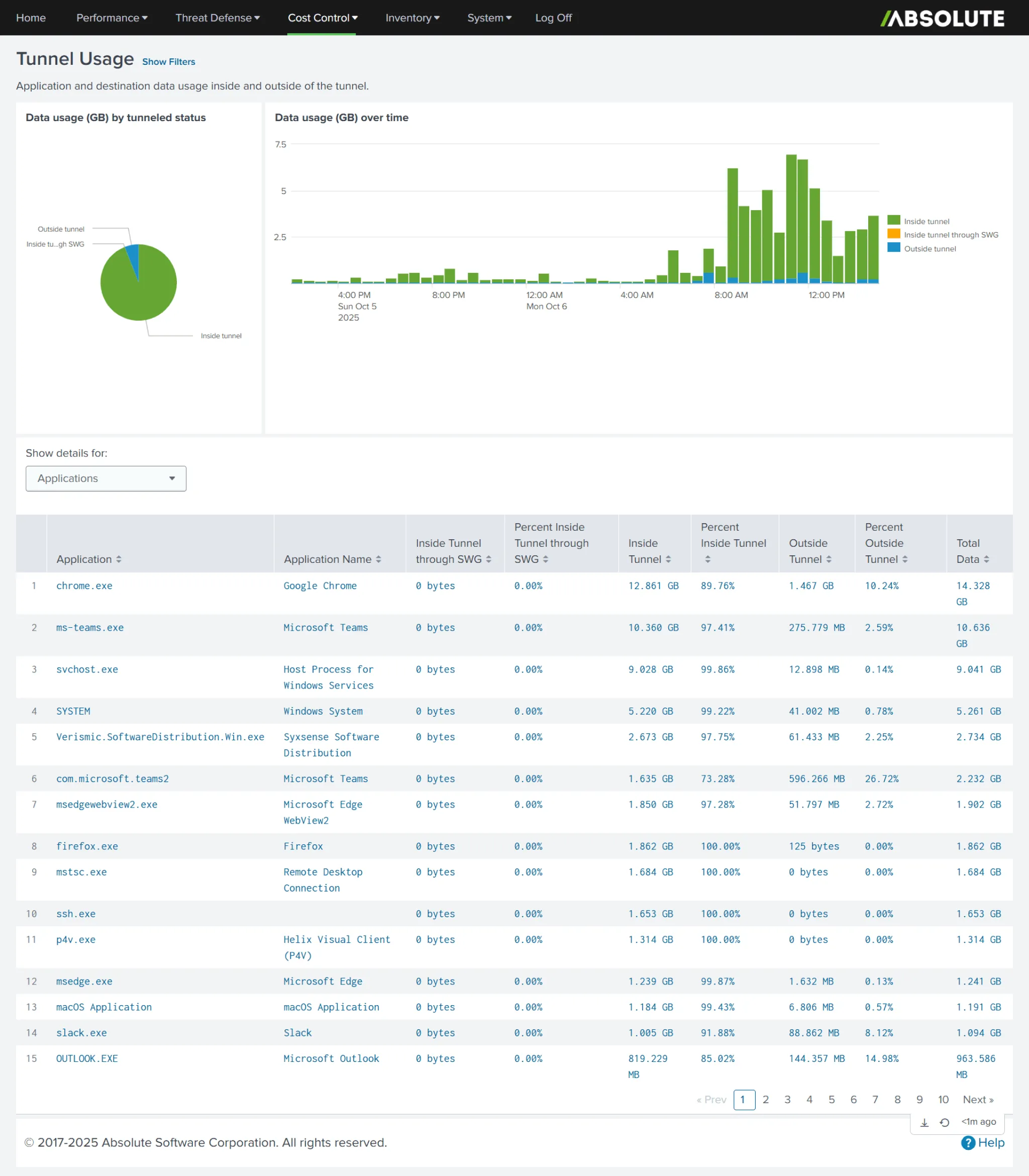Open the chrome.exe application link

point(84,585)
